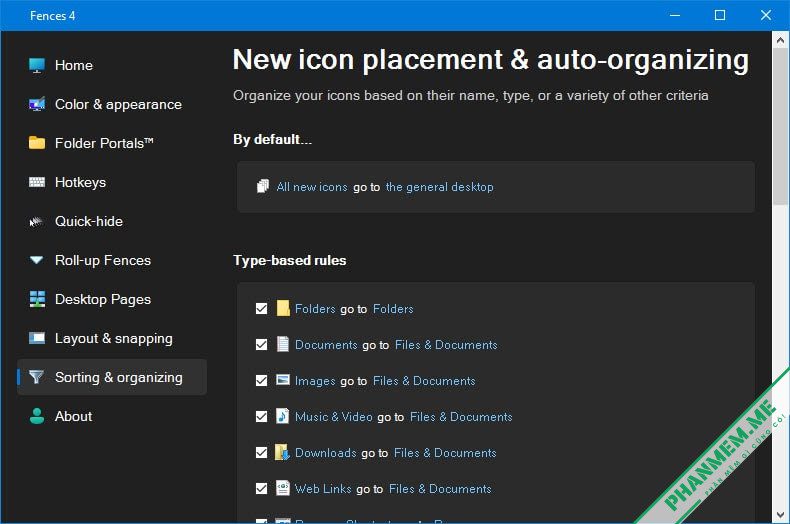
Task: Click the 'Documents' type link
Action: pos(326,345)
